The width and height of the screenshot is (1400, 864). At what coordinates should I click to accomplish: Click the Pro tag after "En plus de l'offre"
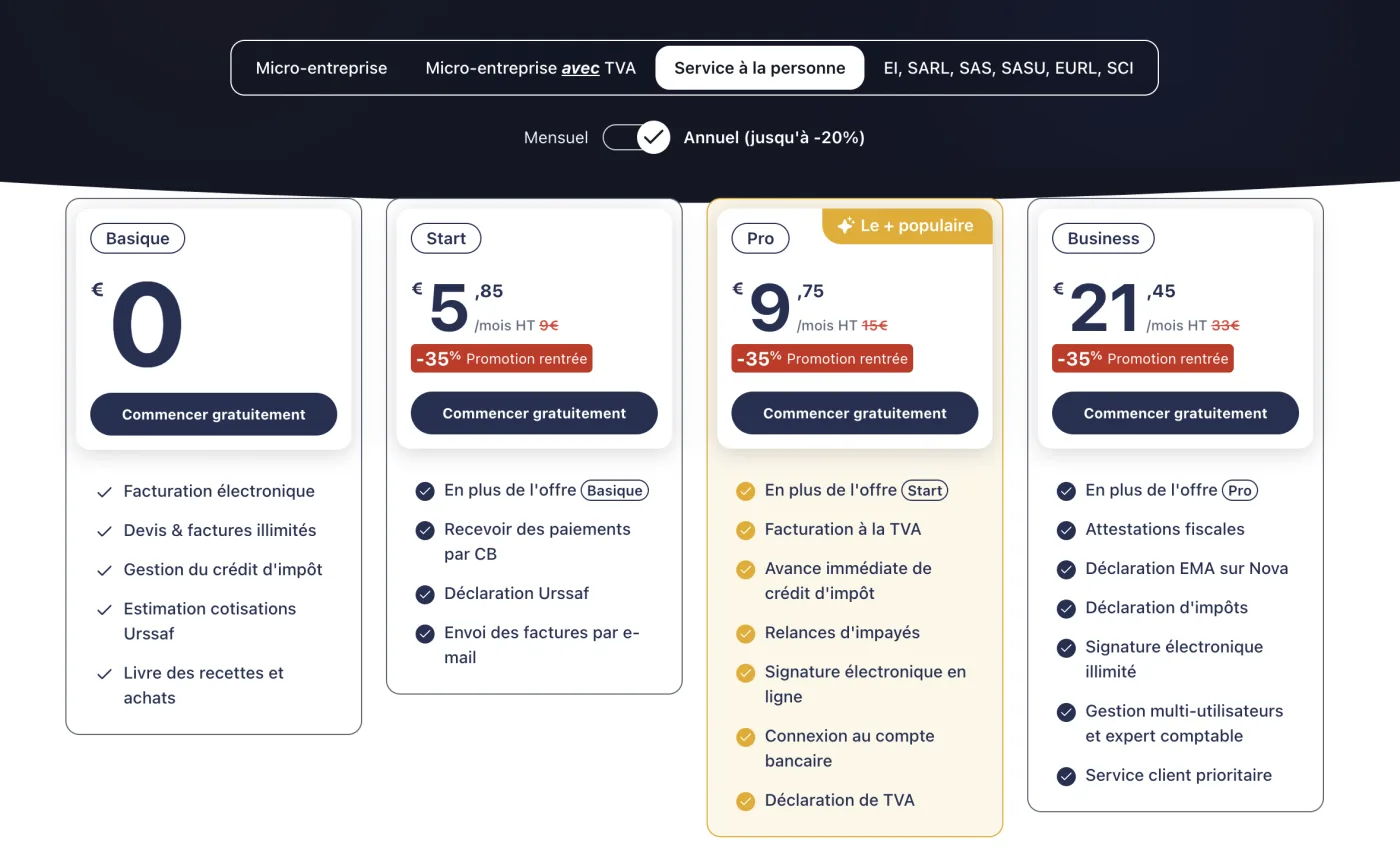[1240, 490]
